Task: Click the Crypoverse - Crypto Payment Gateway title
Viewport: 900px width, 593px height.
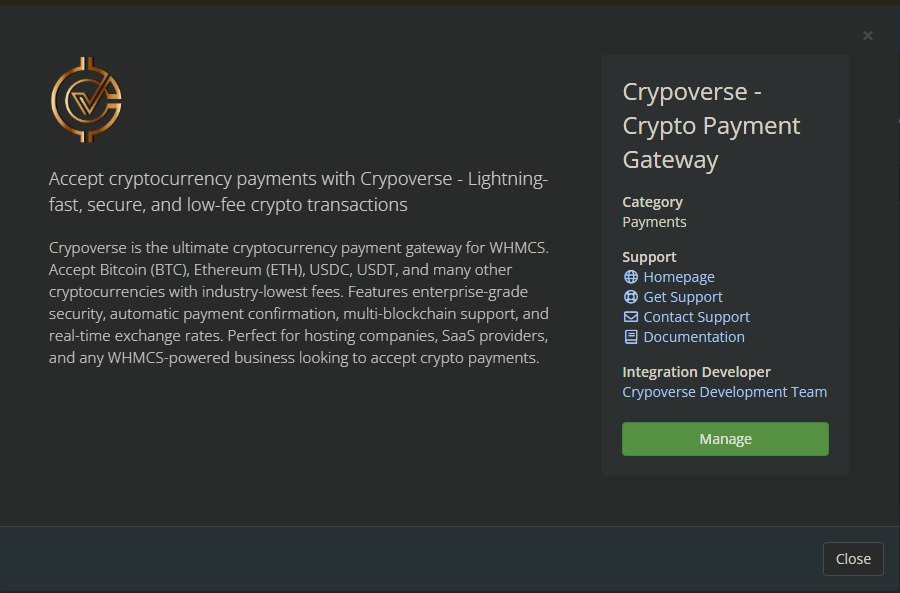Action: tap(712, 126)
